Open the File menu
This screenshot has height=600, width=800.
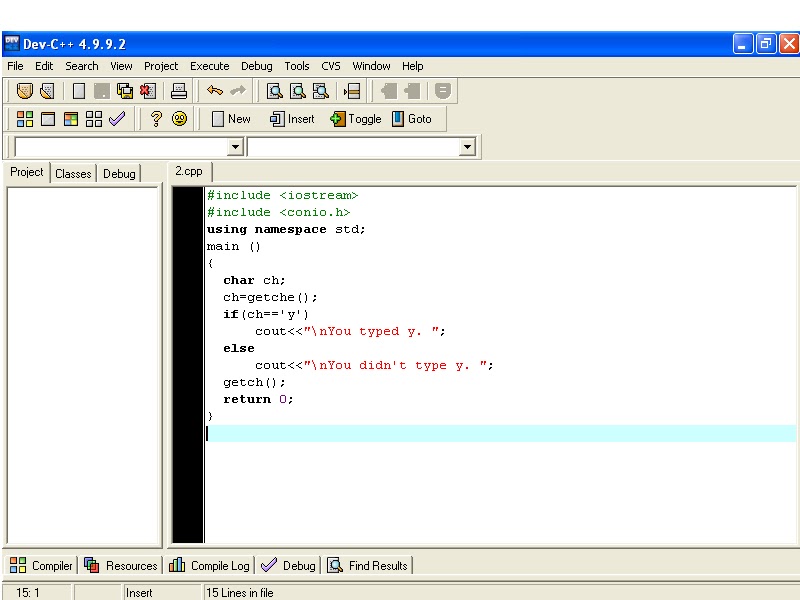pyautogui.click(x=15, y=66)
